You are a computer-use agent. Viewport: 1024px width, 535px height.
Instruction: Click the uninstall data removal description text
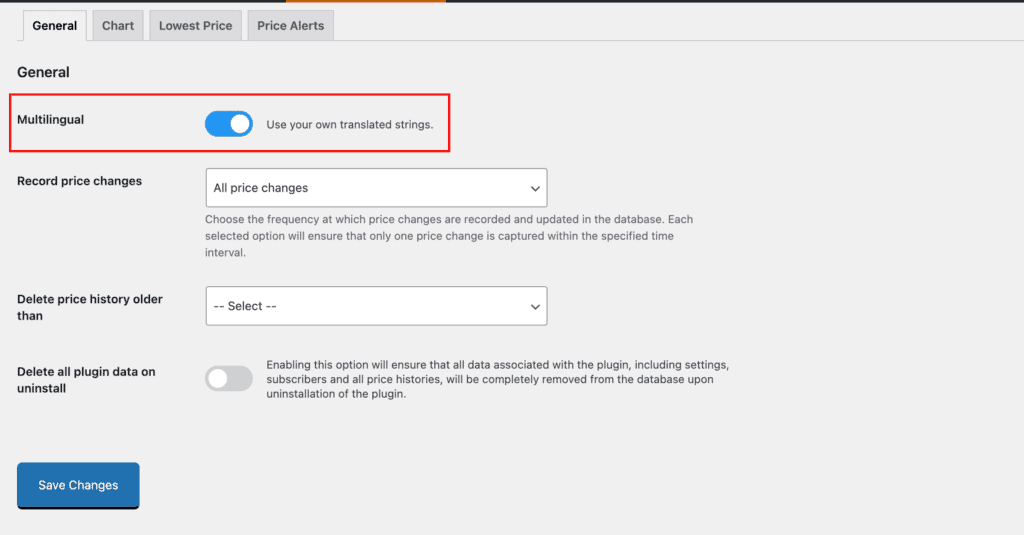click(x=503, y=379)
